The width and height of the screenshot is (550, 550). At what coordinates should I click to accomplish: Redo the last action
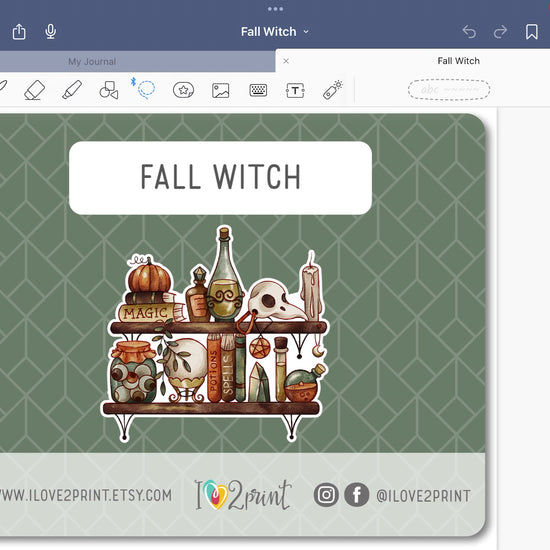coord(500,32)
